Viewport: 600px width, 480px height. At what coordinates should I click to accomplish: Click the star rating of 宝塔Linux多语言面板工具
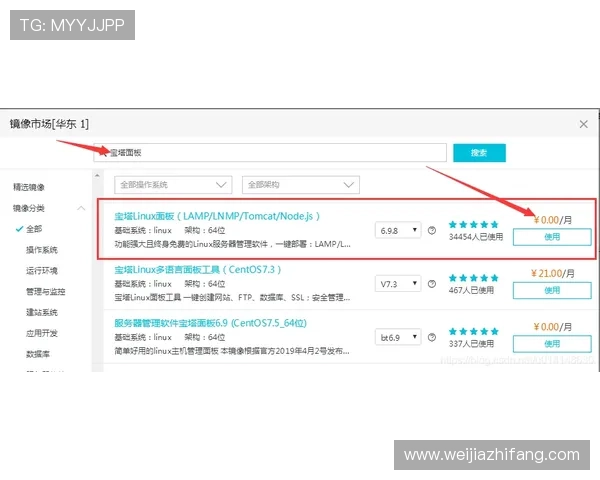[x=473, y=277]
